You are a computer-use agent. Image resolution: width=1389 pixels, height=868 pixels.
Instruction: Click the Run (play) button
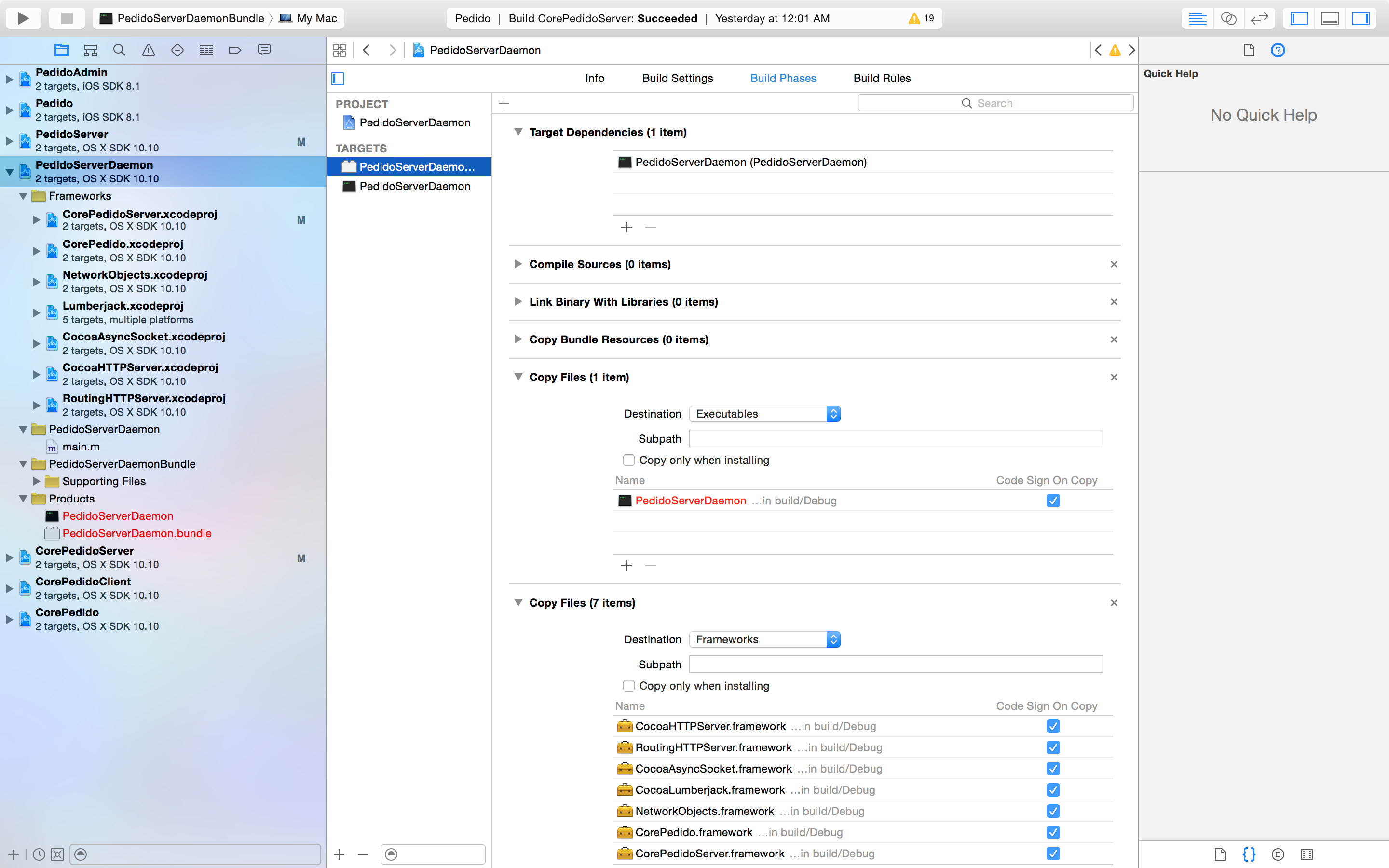(23, 18)
